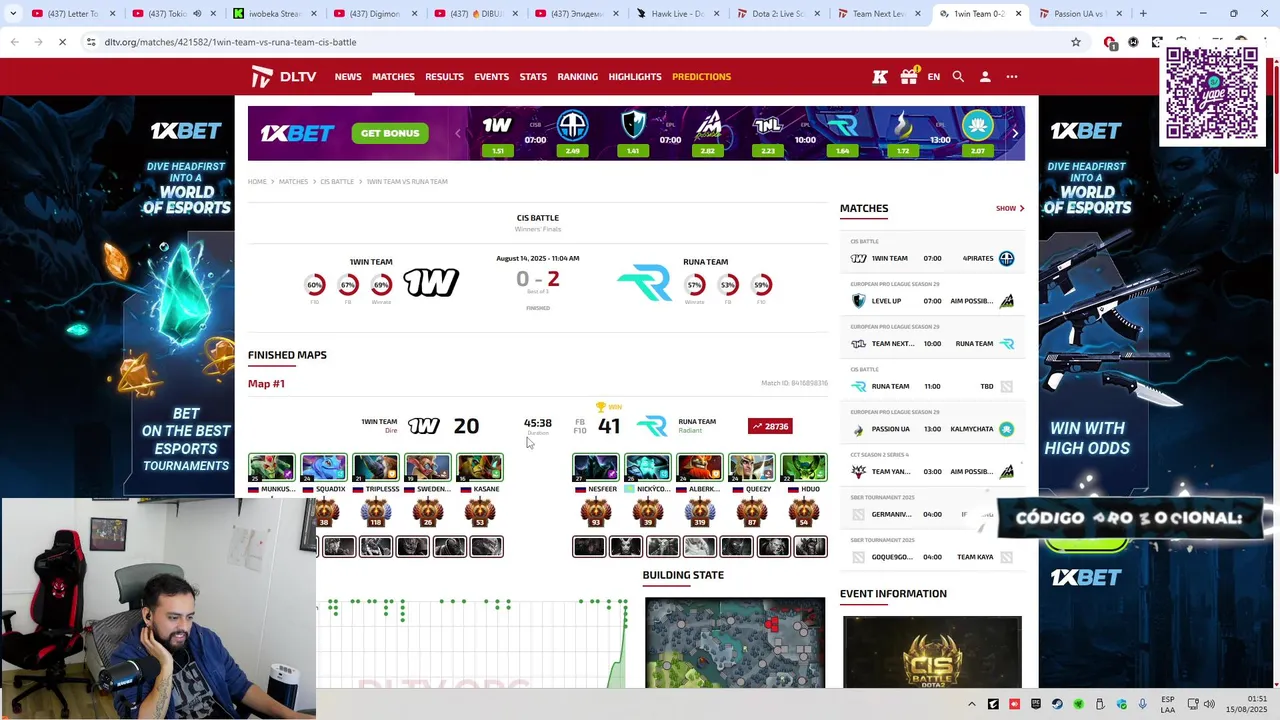1280x720 pixels.
Task: Click the CIS BATTLE breadcrumb link
Action: pos(337,182)
